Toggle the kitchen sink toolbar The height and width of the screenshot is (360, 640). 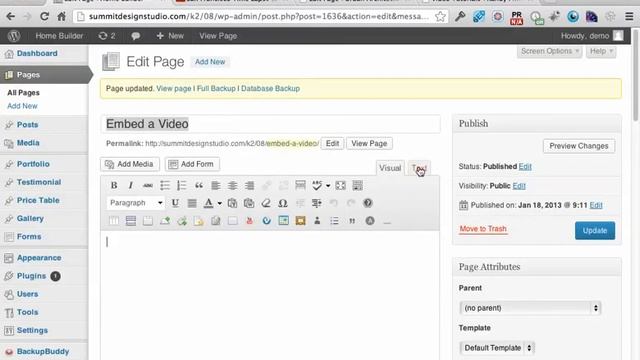(358, 185)
